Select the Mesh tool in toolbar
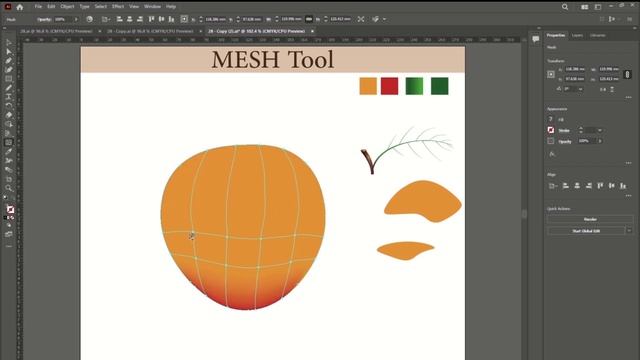This screenshot has height=360, width=640. pos(9,142)
